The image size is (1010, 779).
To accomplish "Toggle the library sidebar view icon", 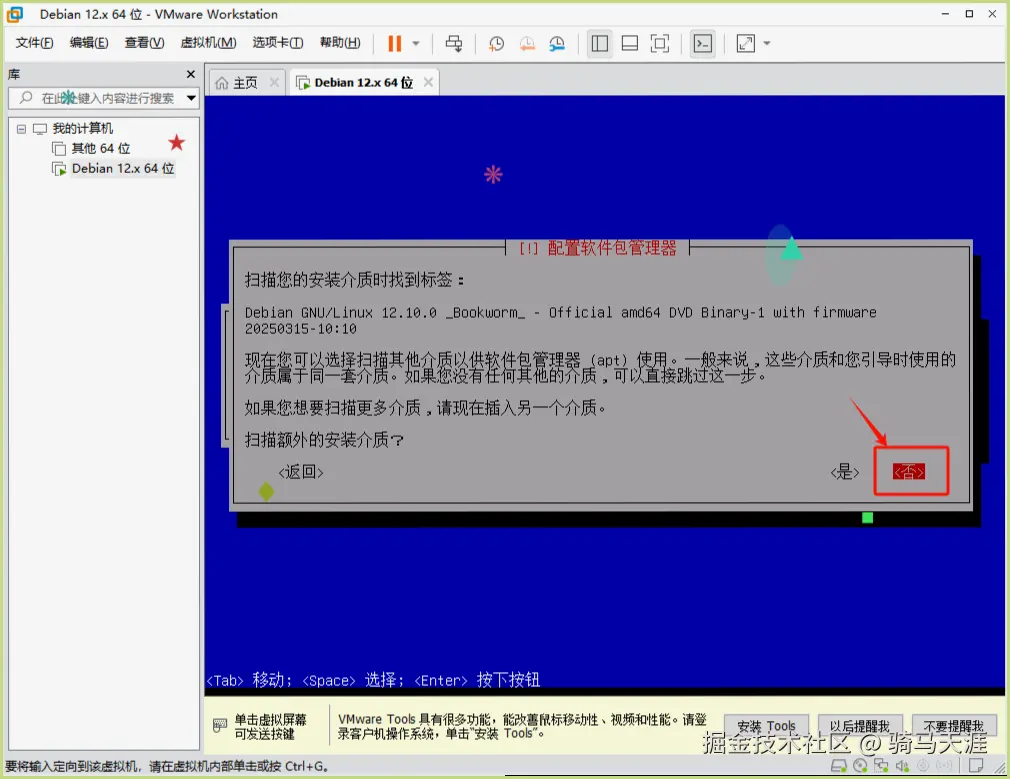I will (x=600, y=43).
